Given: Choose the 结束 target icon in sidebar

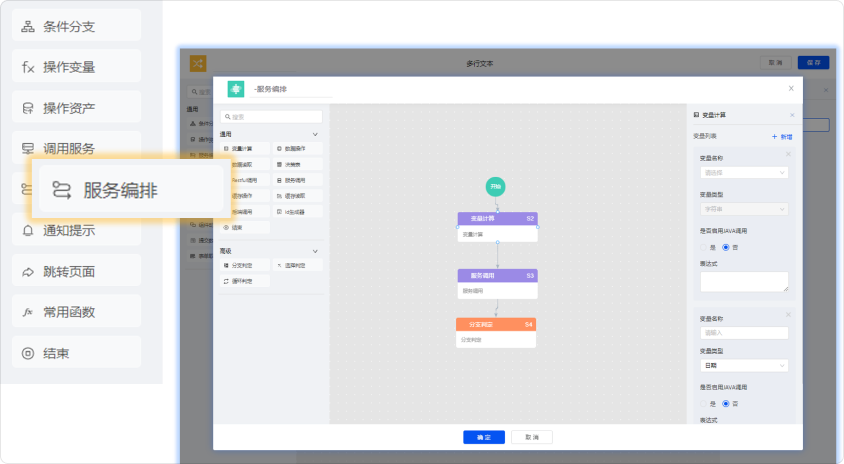Looking at the screenshot, I should coord(28,353).
